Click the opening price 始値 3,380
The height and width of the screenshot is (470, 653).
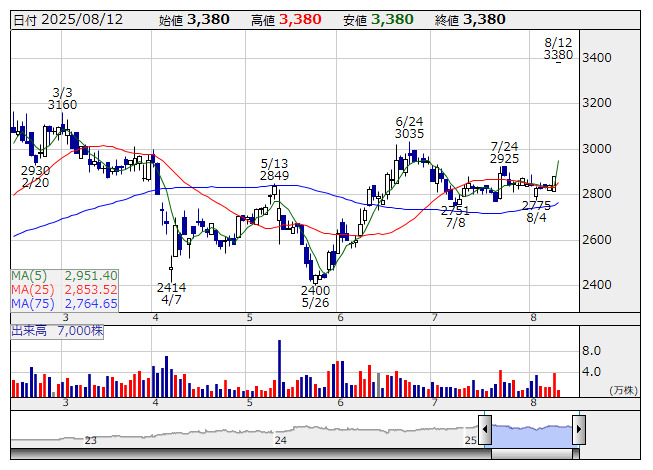194,20
